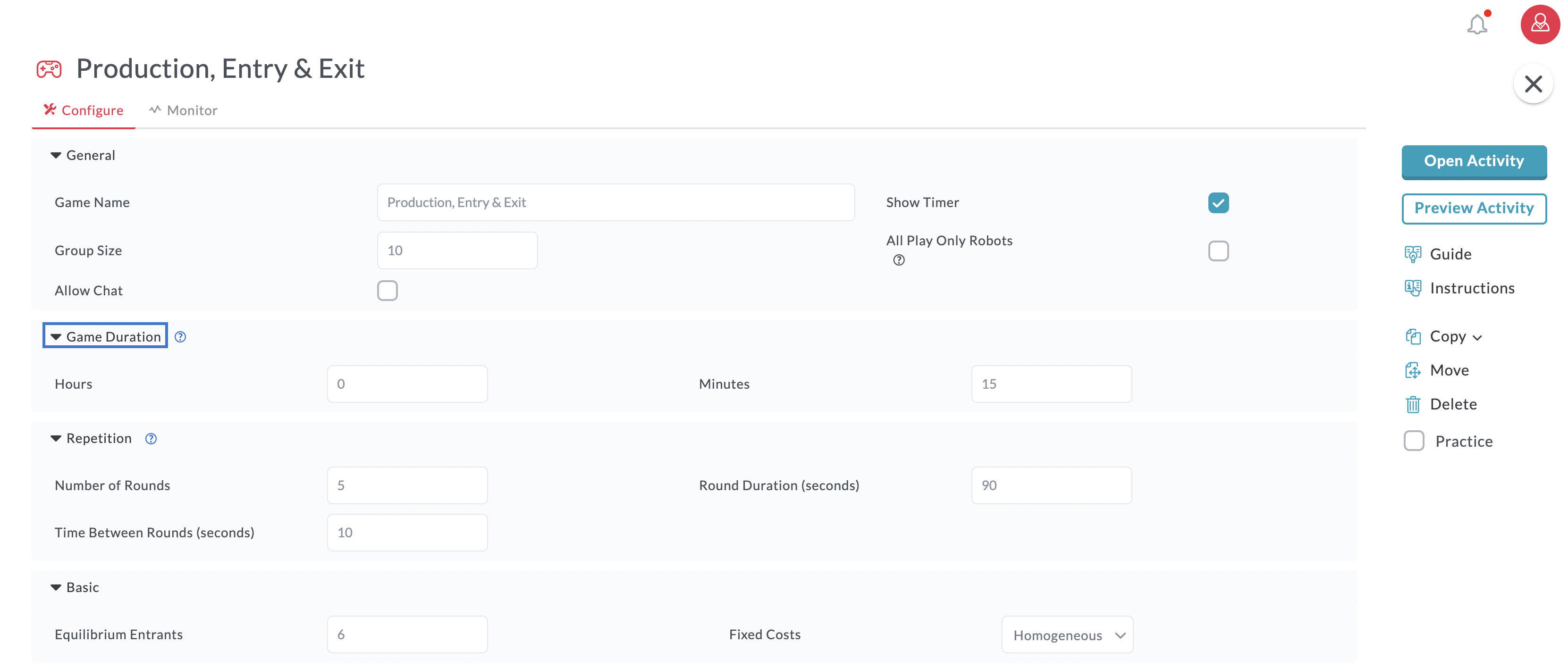Enable the Allow Chat checkbox
Screen dimensions: 1568x668
[x=387, y=291]
